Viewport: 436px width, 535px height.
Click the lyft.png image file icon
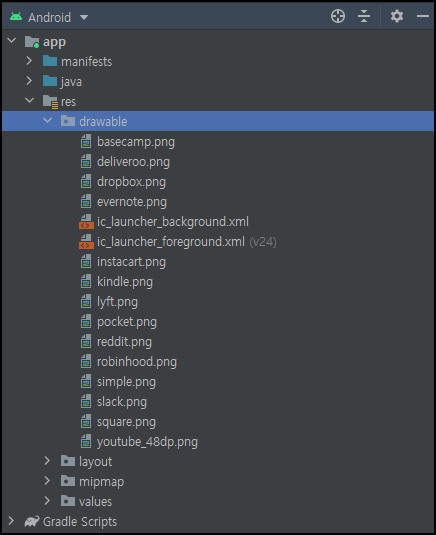[86, 302]
